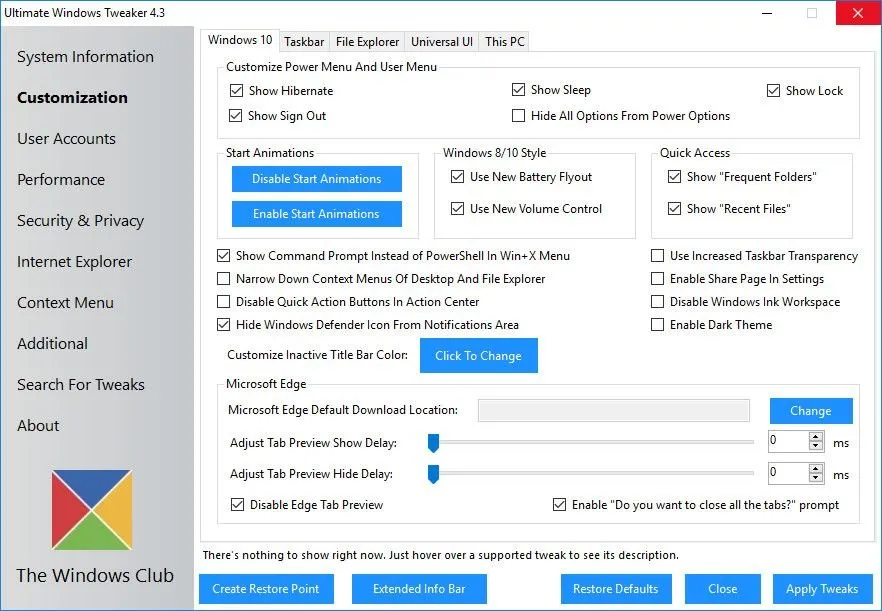Click Disable Start Animations button
882x611 pixels.
click(316, 179)
